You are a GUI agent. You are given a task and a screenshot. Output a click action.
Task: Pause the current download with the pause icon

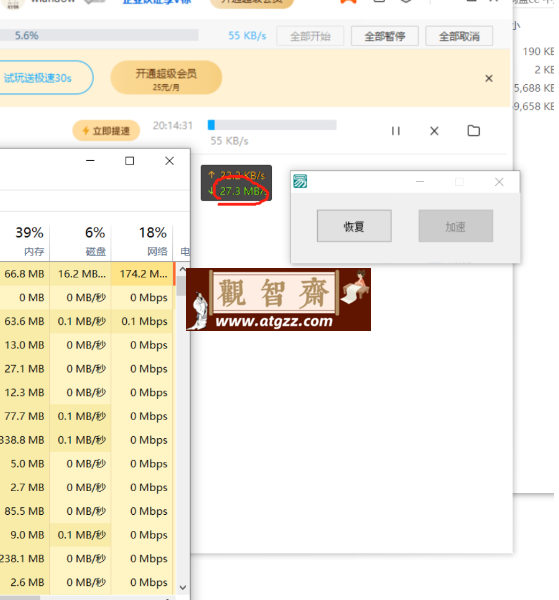click(396, 131)
